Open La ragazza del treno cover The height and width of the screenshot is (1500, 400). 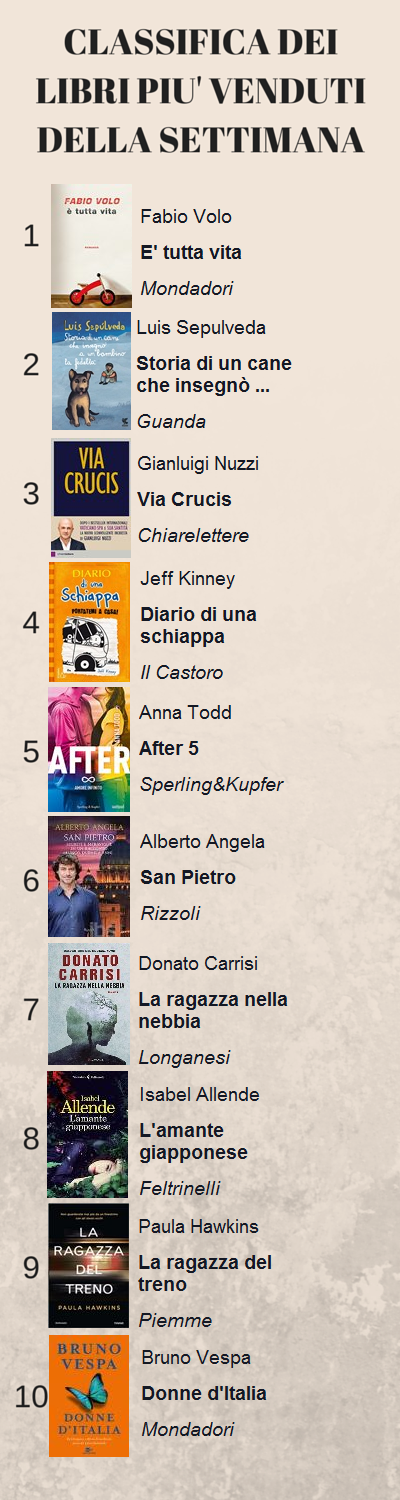[89, 1265]
